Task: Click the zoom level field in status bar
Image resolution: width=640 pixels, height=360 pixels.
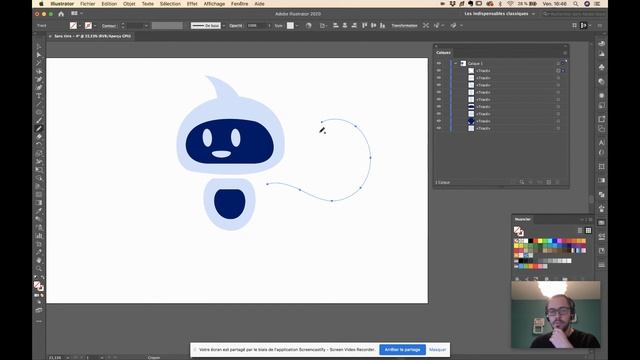Action: tap(55, 358)
